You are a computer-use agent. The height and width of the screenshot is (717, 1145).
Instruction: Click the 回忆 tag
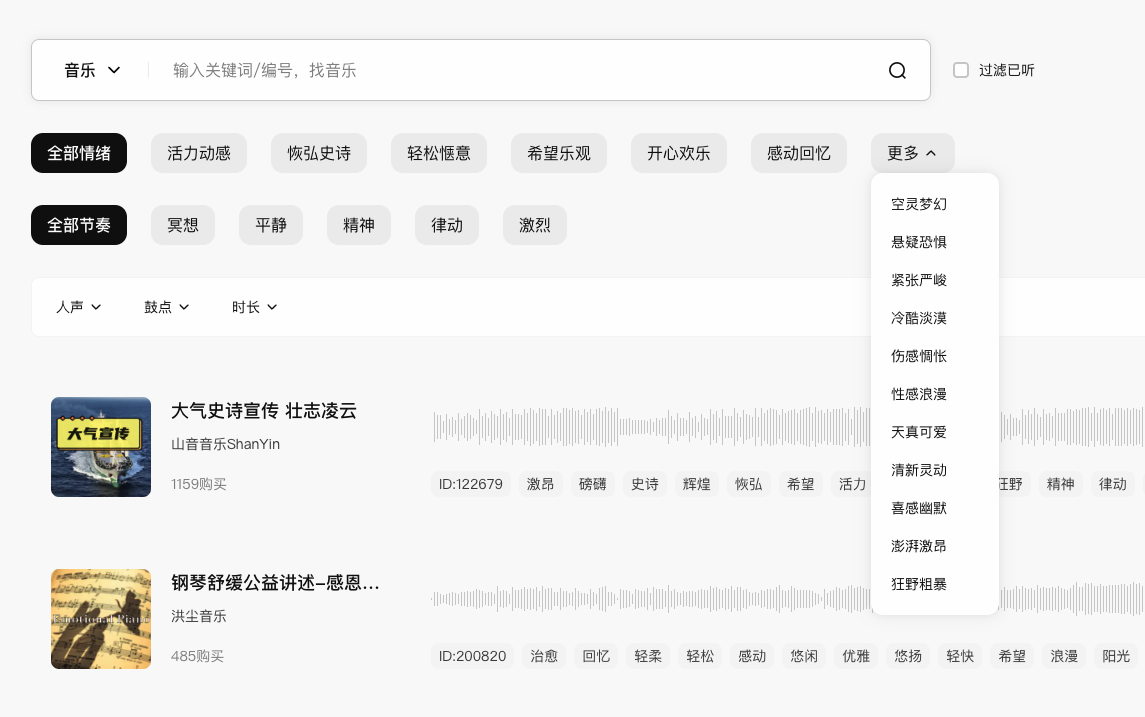pyautogui.click(x=596, y=656)
